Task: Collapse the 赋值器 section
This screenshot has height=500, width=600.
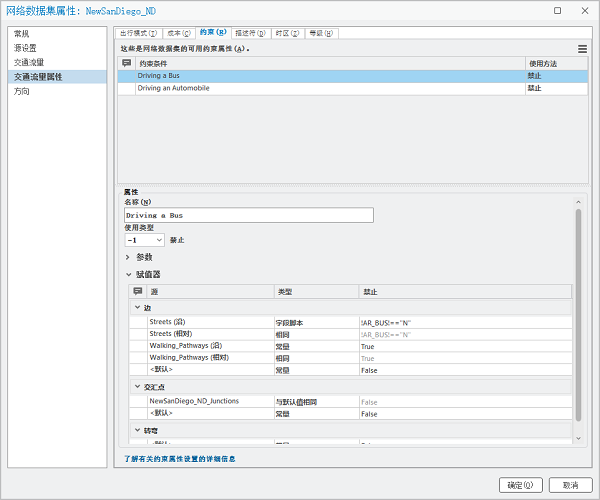Action: coord(128,274)
